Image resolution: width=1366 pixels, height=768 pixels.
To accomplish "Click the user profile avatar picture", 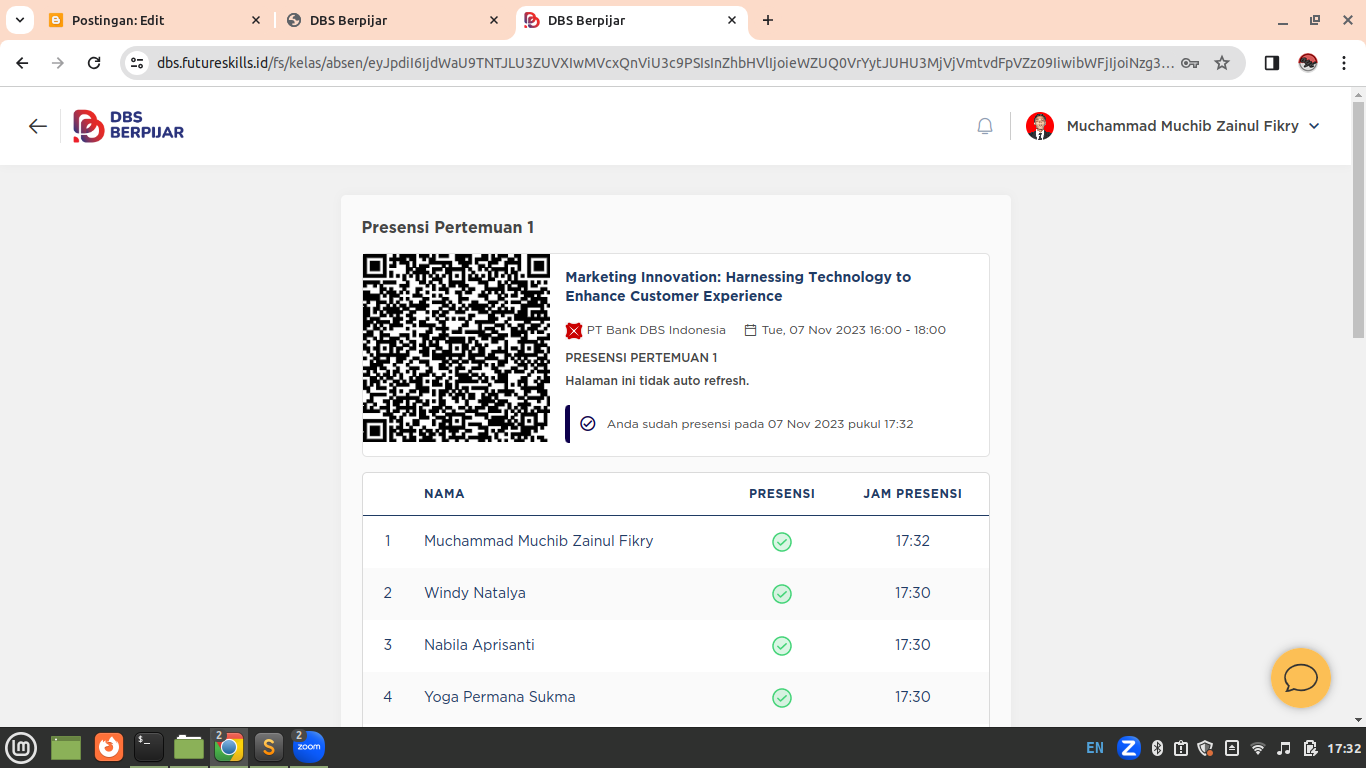I will (1040, 126).
